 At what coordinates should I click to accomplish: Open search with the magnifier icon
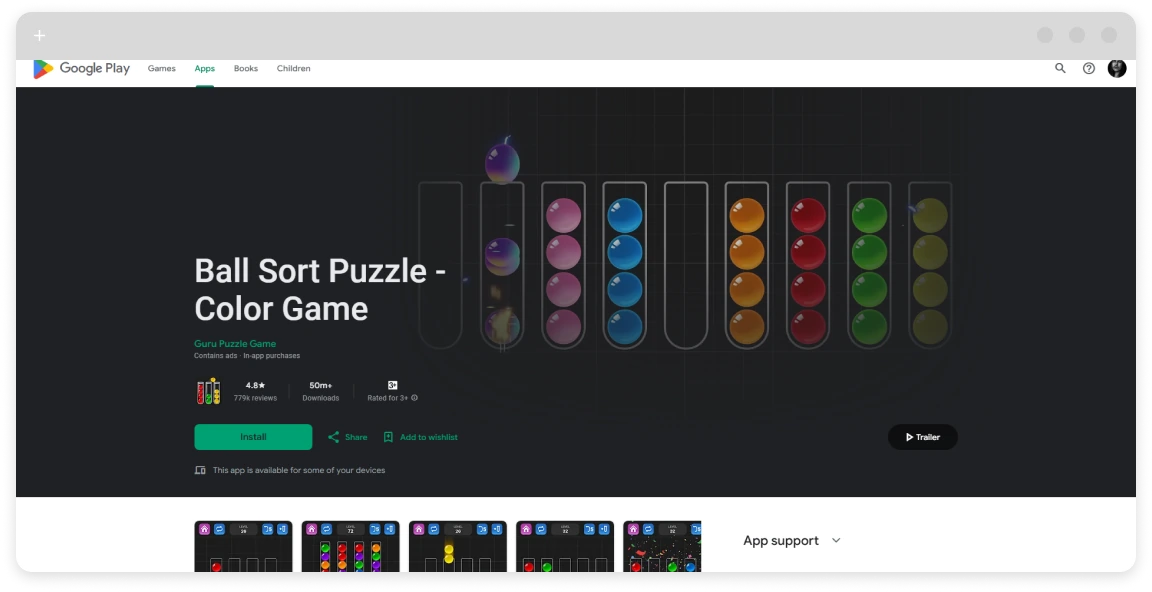tap(1060, 68)
